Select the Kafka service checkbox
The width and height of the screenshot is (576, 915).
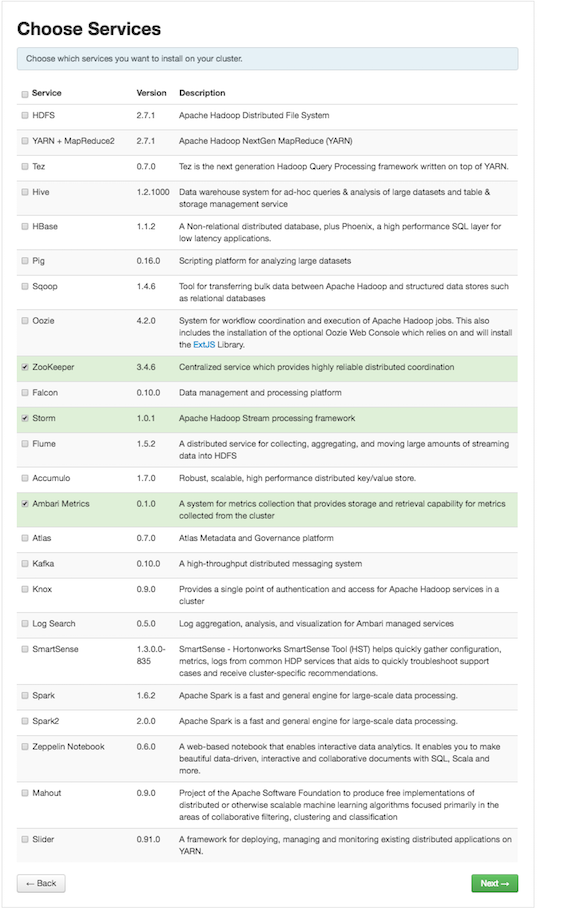tap(25, 564)
